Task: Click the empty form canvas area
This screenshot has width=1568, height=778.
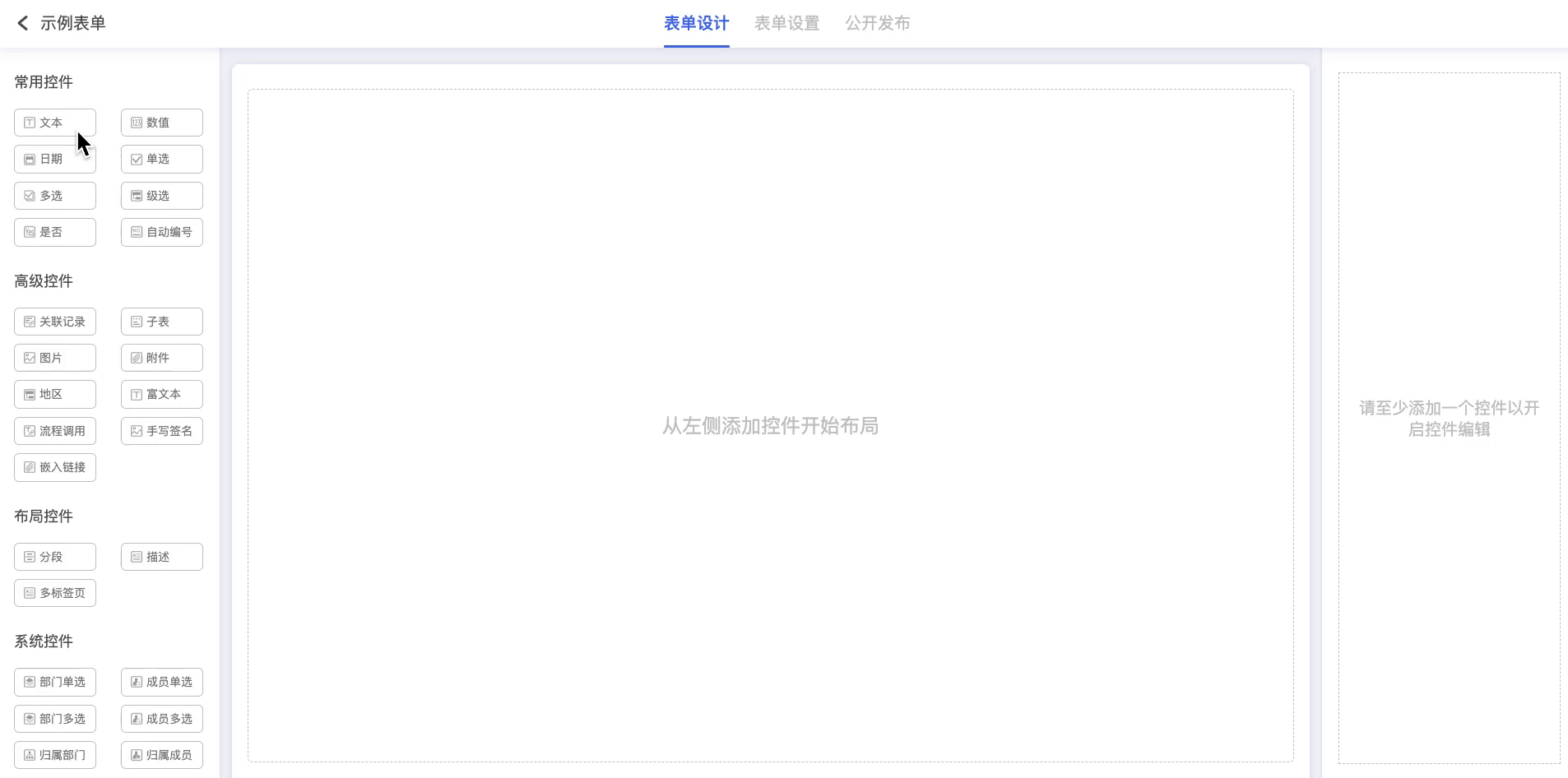Action: [x=770, y=329]
